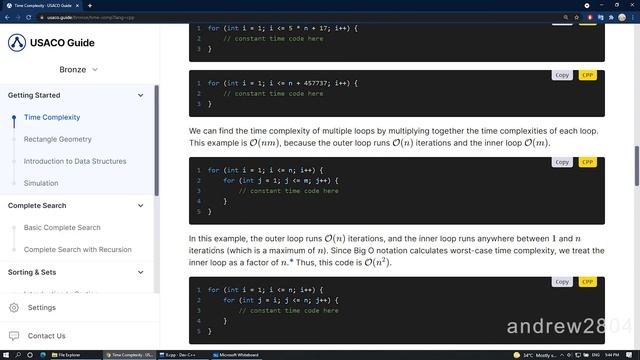Switch to Microsoft Whiteboard in the taskbar
The width and height of the screenshot is (640, 360).
pos(236,355)
